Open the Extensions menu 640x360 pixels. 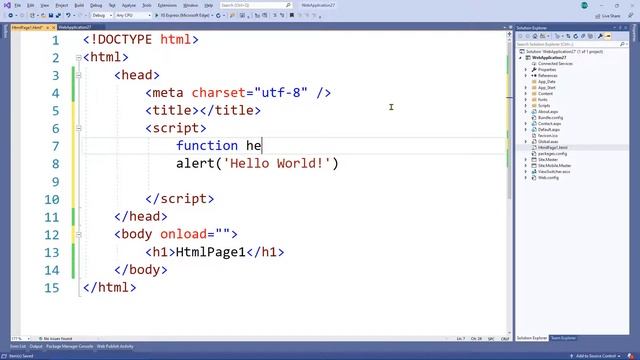tap(167, 6)
